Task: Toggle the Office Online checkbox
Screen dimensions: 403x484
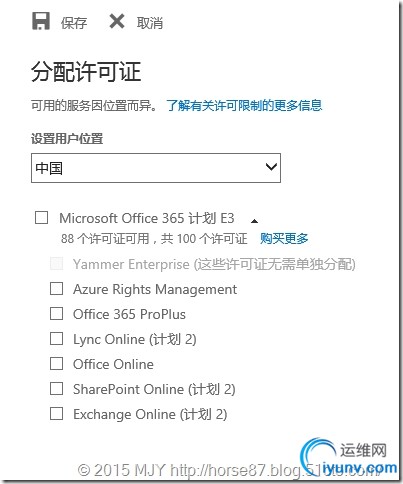Action: [56, 364]
